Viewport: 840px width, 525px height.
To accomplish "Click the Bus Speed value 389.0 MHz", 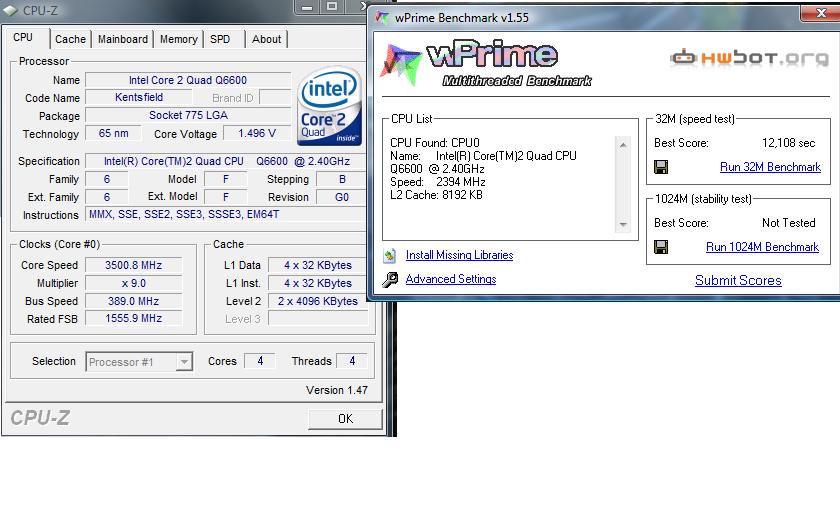I will pyautogui.click(x=133, y=301).
